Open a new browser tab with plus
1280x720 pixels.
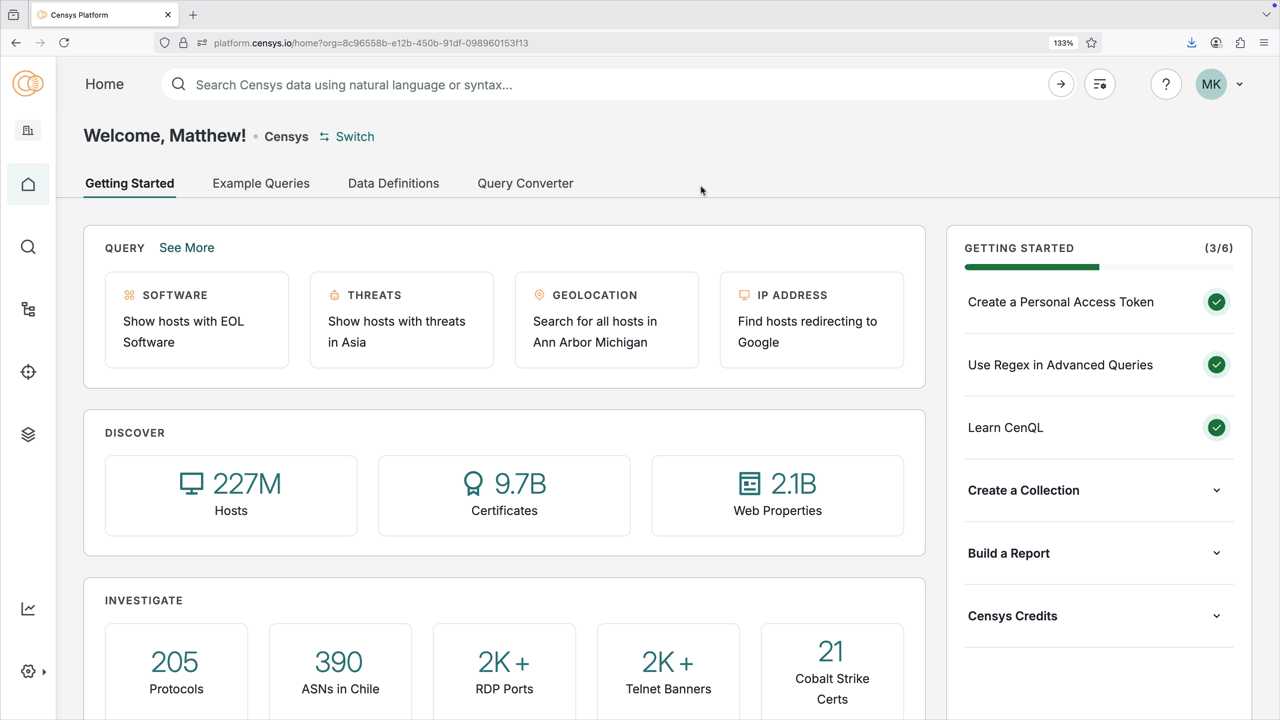[x=193, y=15]
